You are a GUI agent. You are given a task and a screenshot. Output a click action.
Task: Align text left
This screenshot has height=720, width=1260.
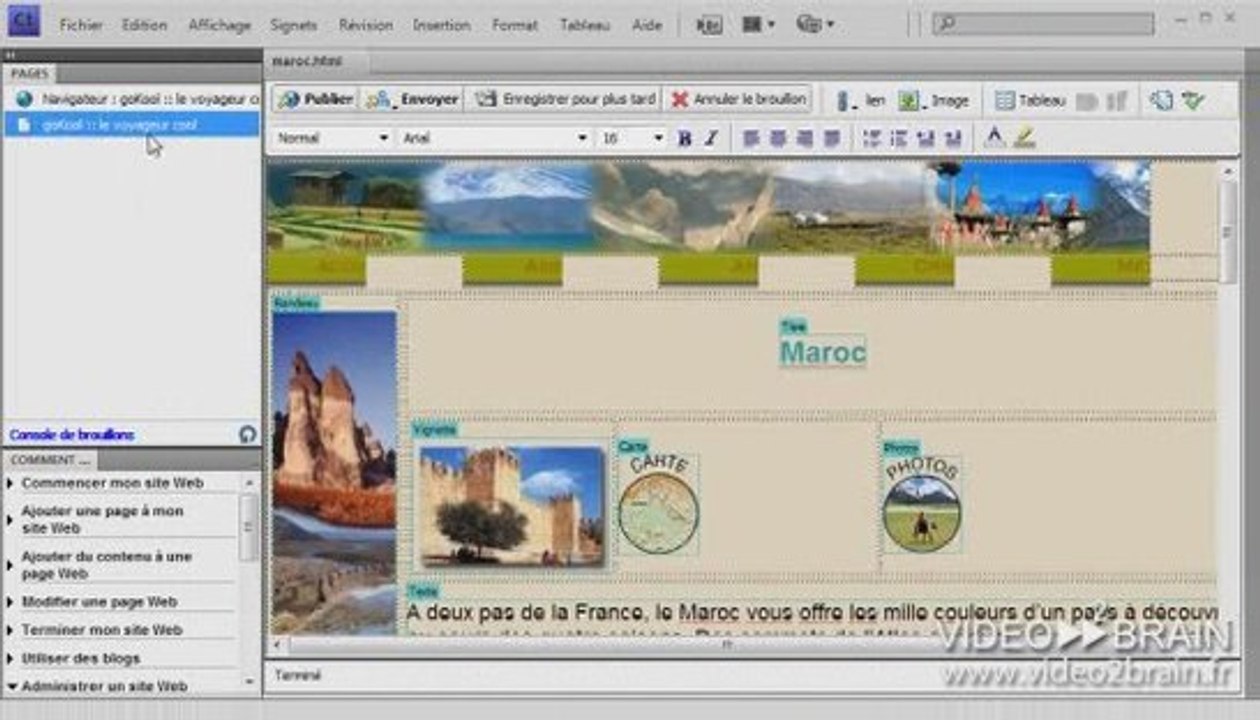click(752, 139)
